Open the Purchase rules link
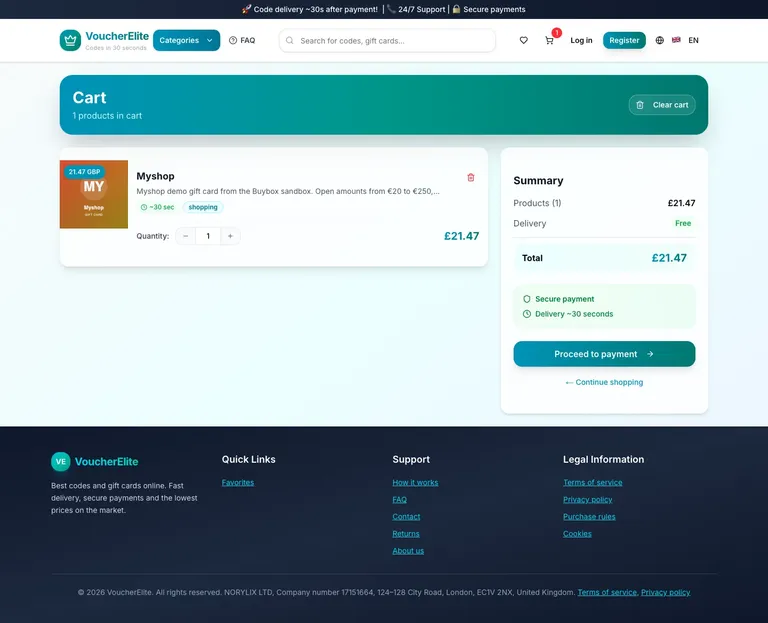The height and width of the screenshot is (623, 768). pyautogui.click(x=589, y=517)
